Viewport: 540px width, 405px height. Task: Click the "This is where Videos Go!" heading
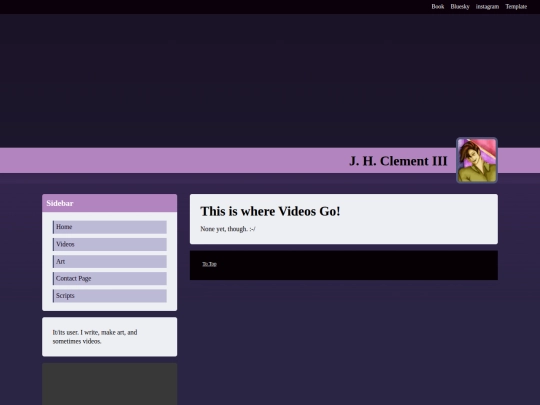coord(270,211)
